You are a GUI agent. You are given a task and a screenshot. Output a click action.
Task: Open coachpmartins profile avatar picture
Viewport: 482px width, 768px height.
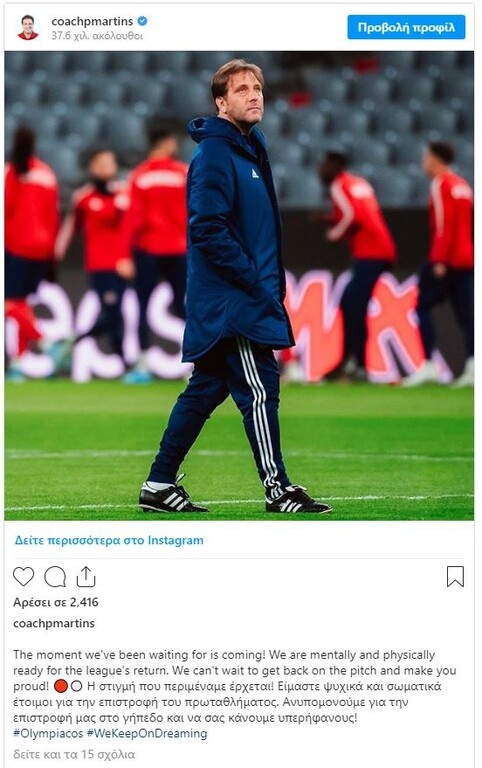point(28,27)
